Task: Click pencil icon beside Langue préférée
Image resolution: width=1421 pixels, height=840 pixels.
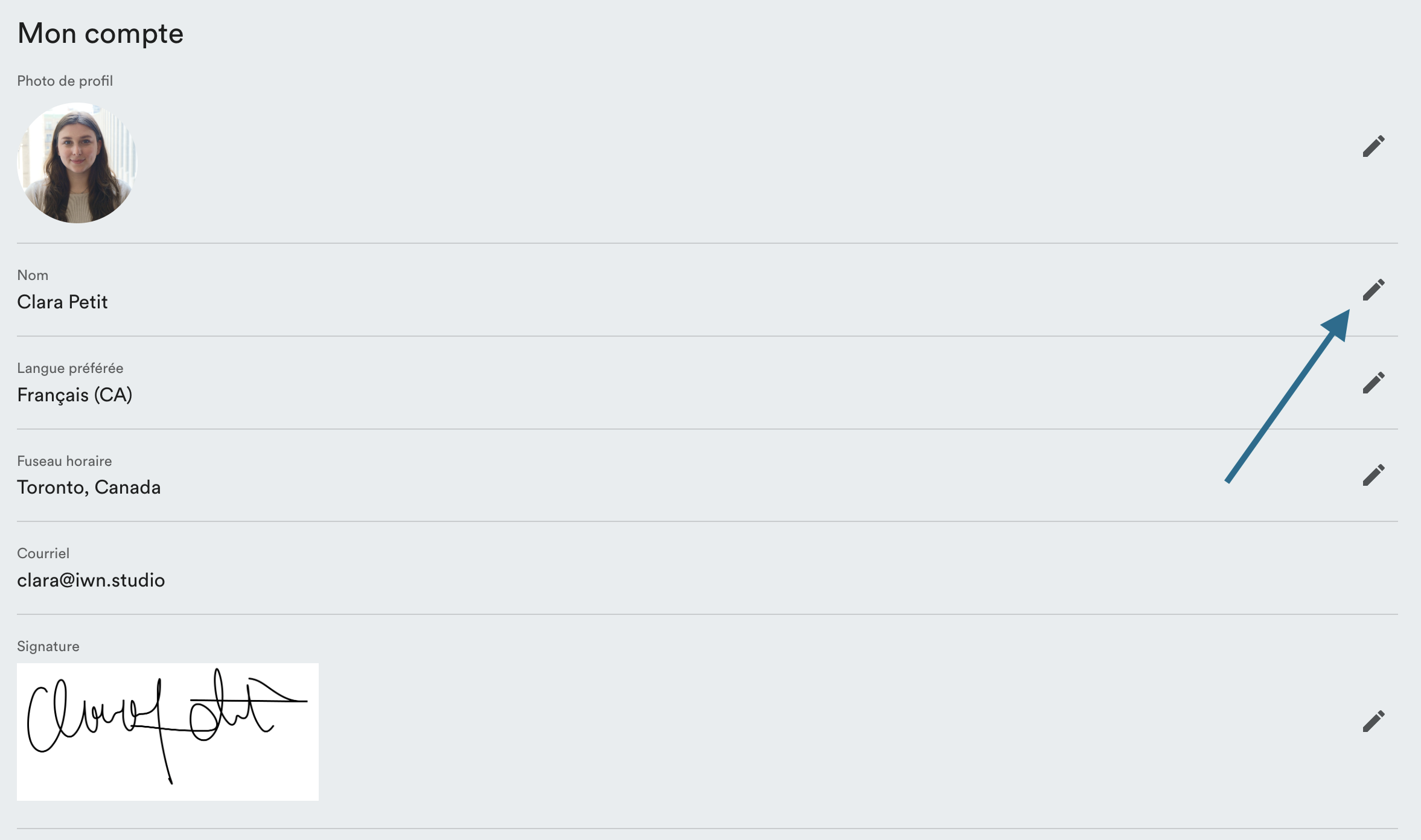Action: click(x=1373, y=383)
